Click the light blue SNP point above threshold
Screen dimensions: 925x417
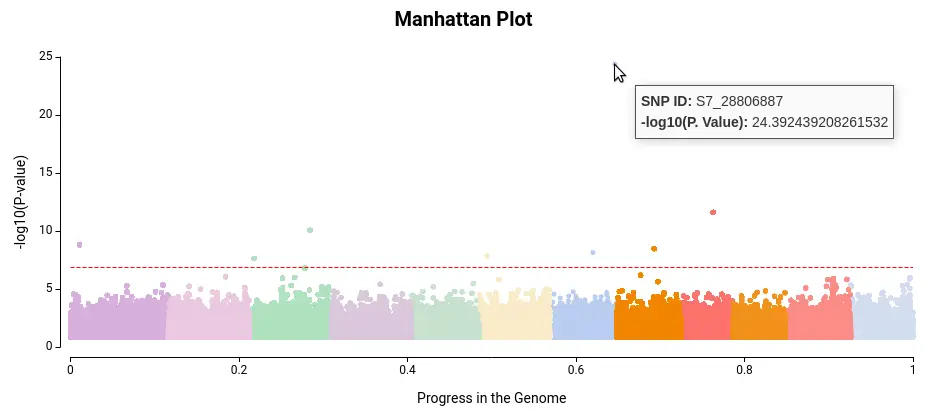pos(593,252)
